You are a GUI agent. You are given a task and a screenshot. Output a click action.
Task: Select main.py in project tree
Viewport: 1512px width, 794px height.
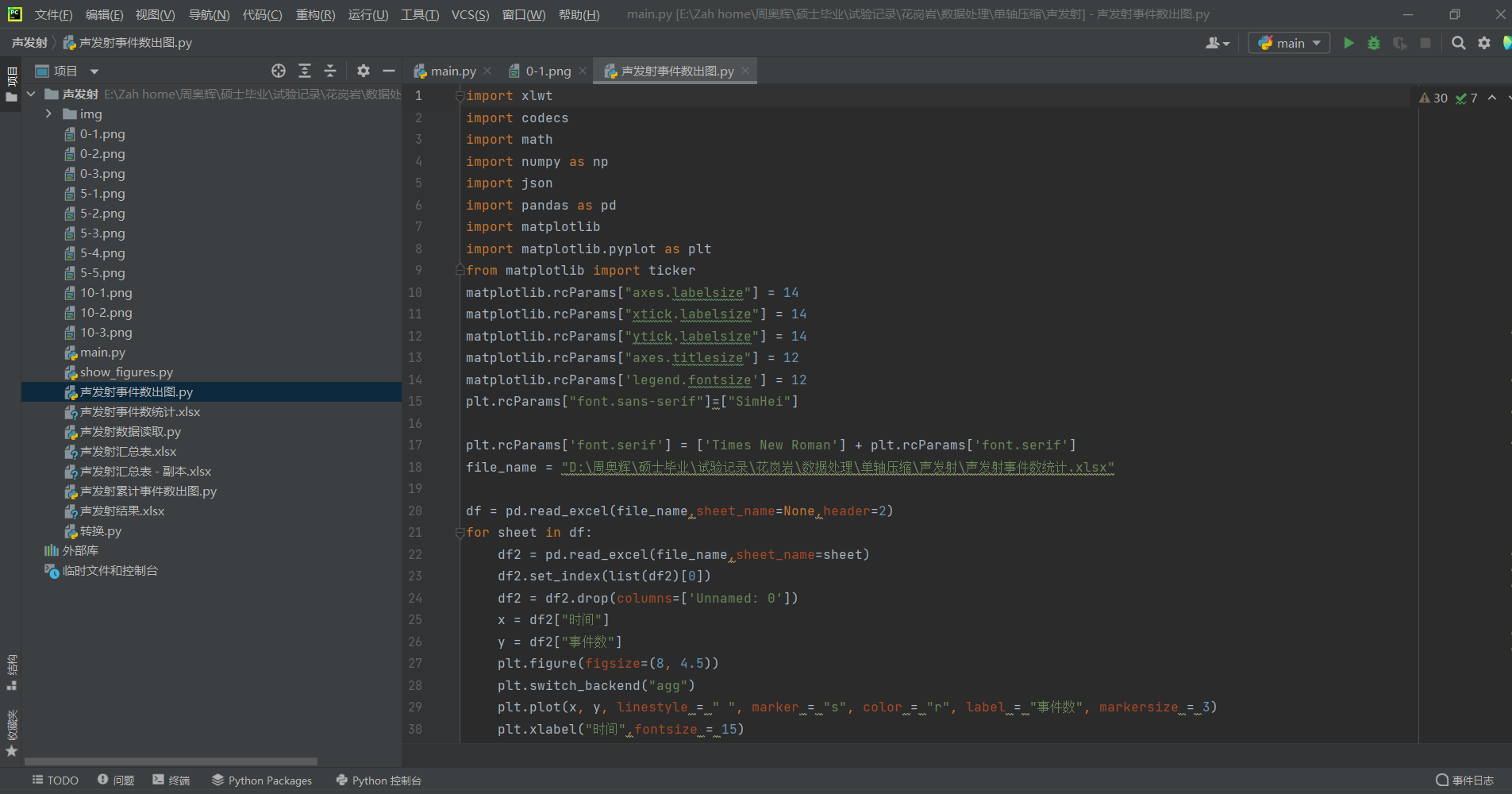click(102, 353)
